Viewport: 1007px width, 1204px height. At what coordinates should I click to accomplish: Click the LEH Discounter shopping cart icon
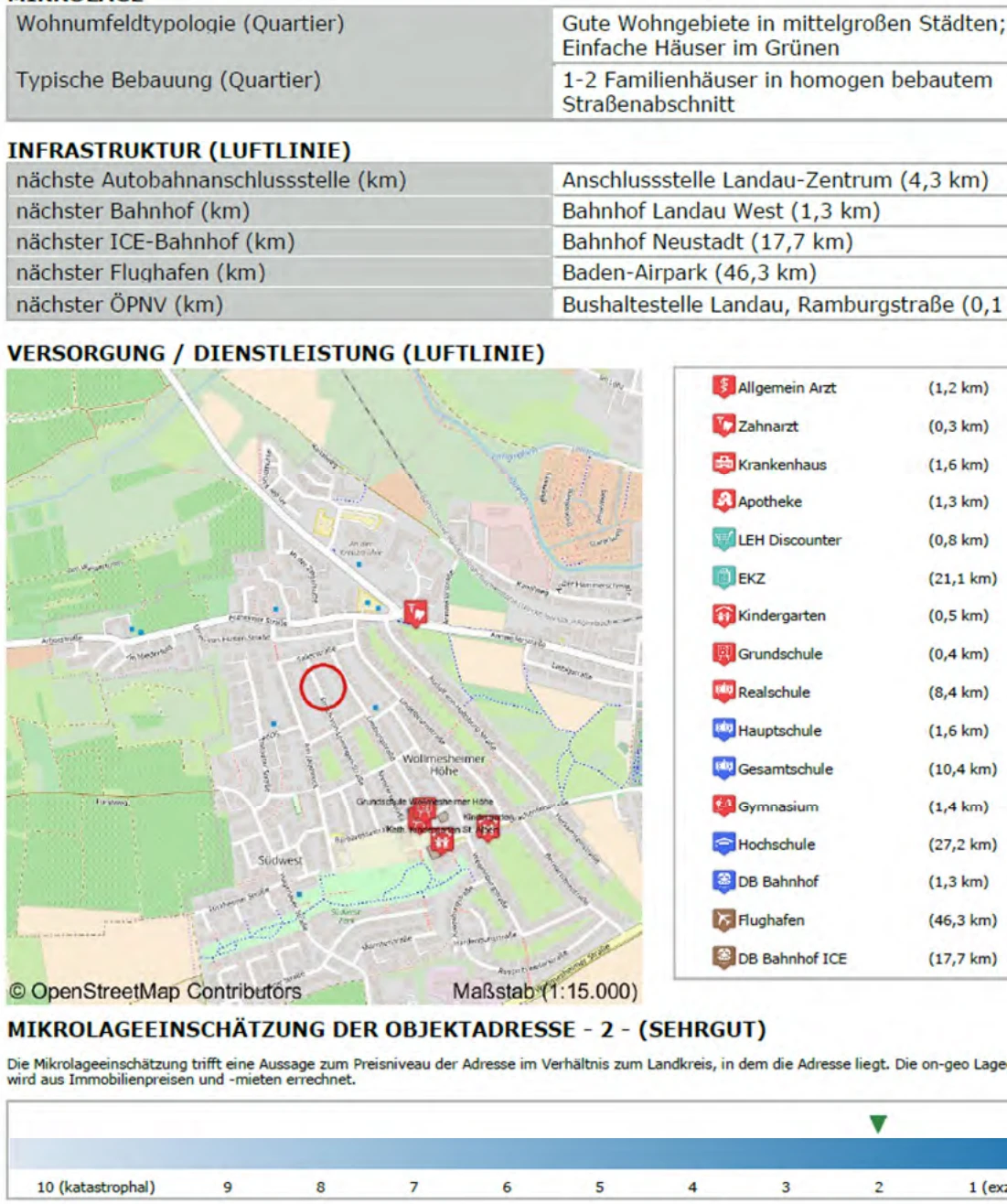[723, 540]
